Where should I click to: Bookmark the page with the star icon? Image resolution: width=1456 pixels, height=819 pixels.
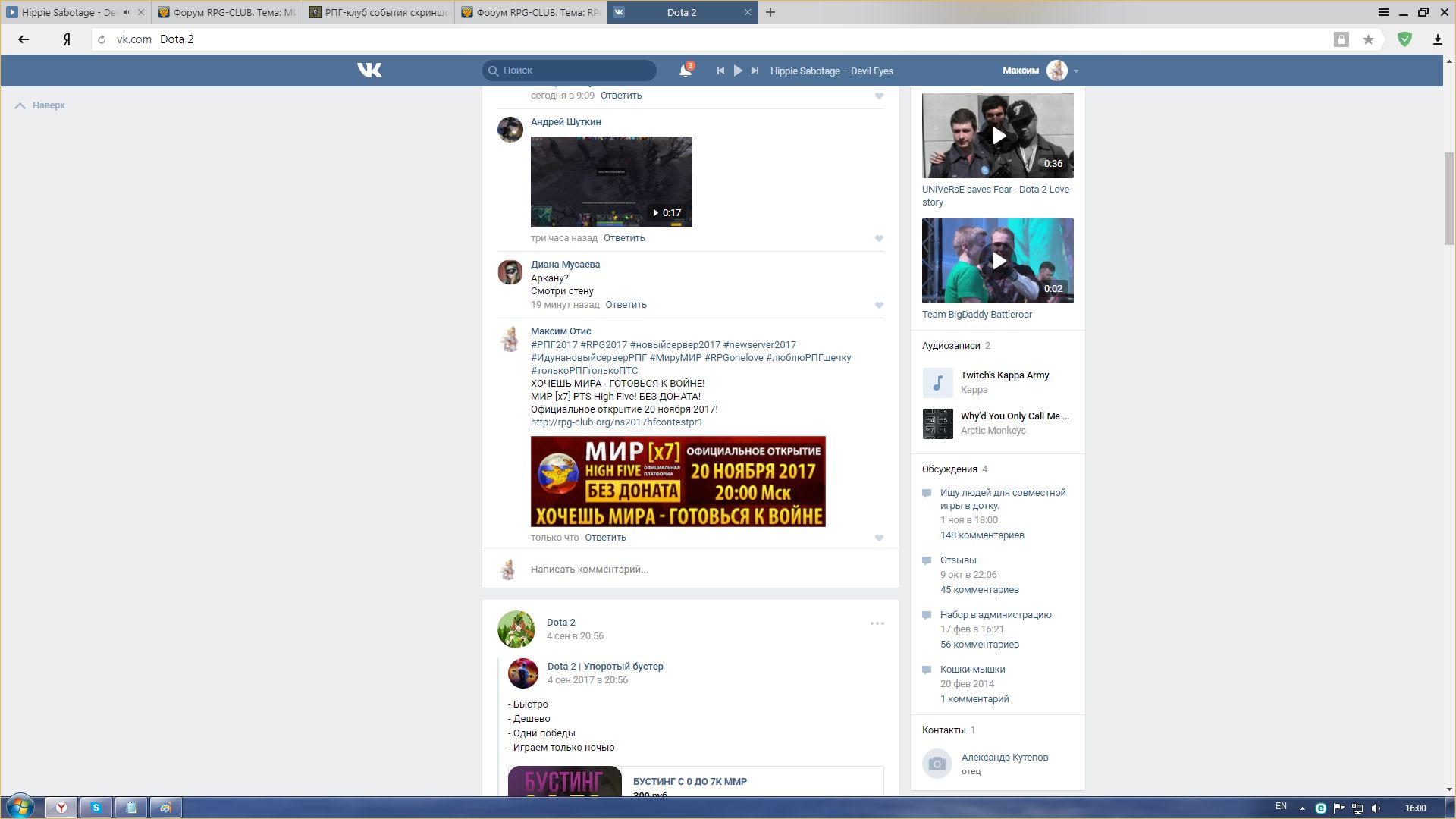tap(1368, 39)
